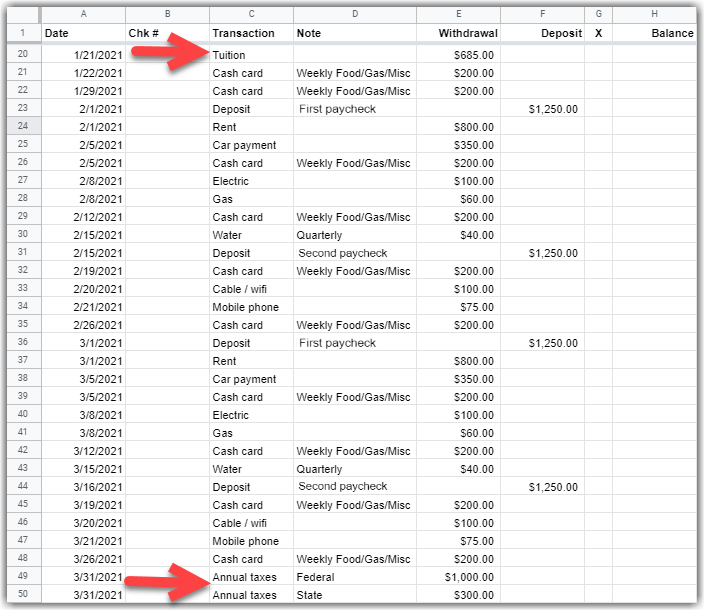Select Mobile phone cell in row 47

(251, 541)
